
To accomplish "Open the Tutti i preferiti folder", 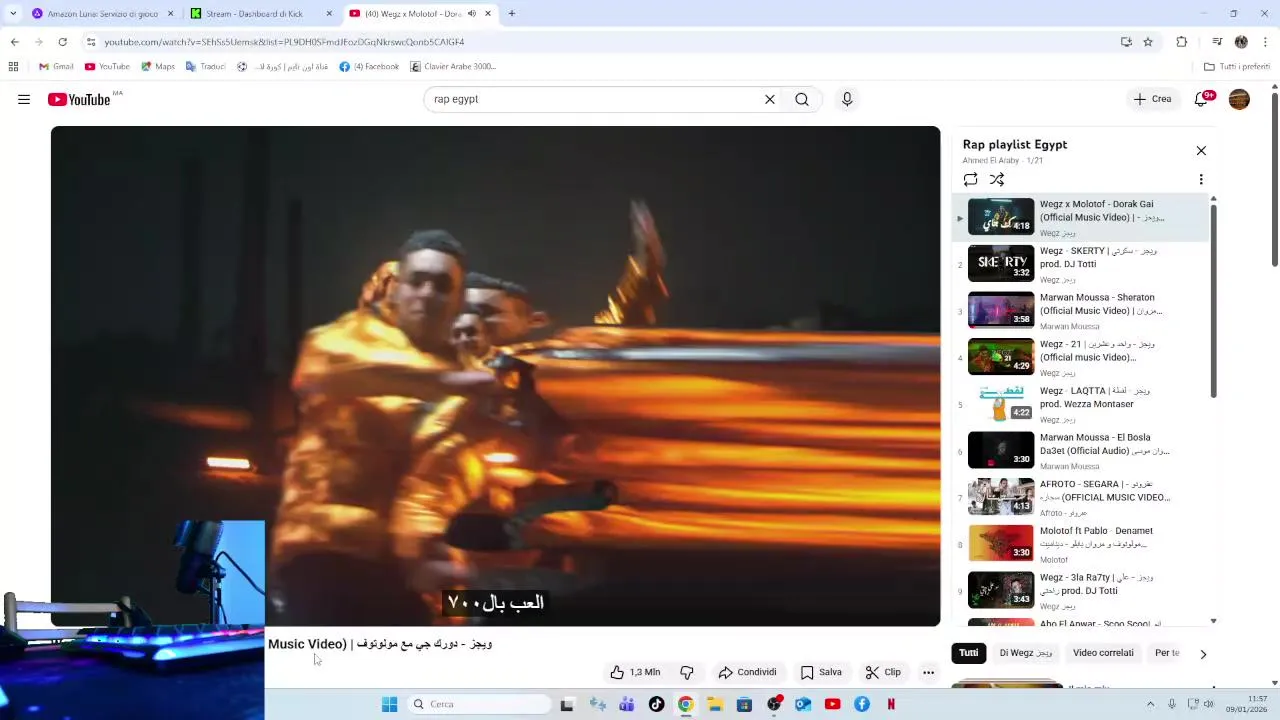I will pos(1237,67).
